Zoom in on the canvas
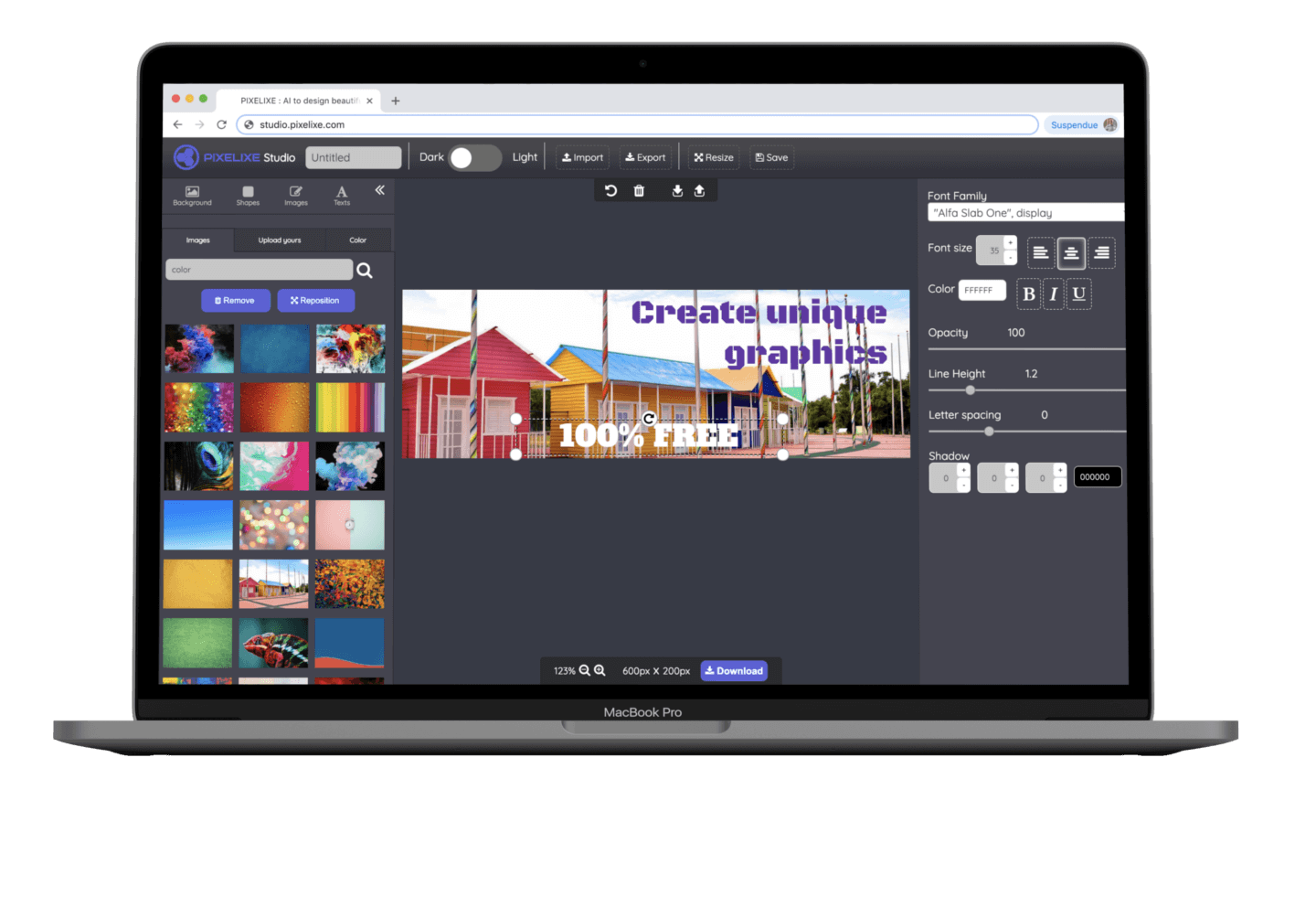 599,670
